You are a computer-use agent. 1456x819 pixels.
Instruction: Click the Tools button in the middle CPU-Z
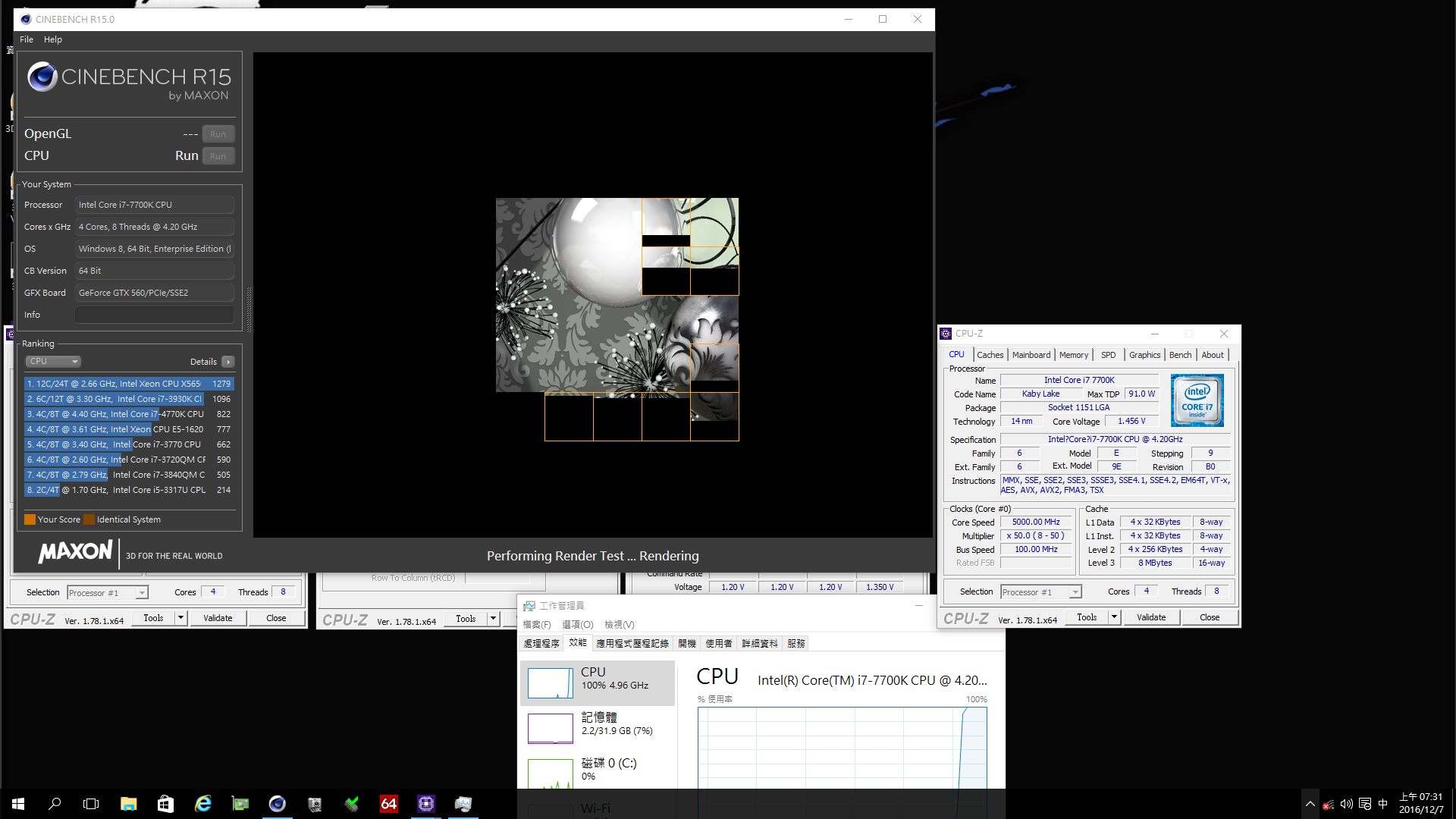(x=466, y=619)
